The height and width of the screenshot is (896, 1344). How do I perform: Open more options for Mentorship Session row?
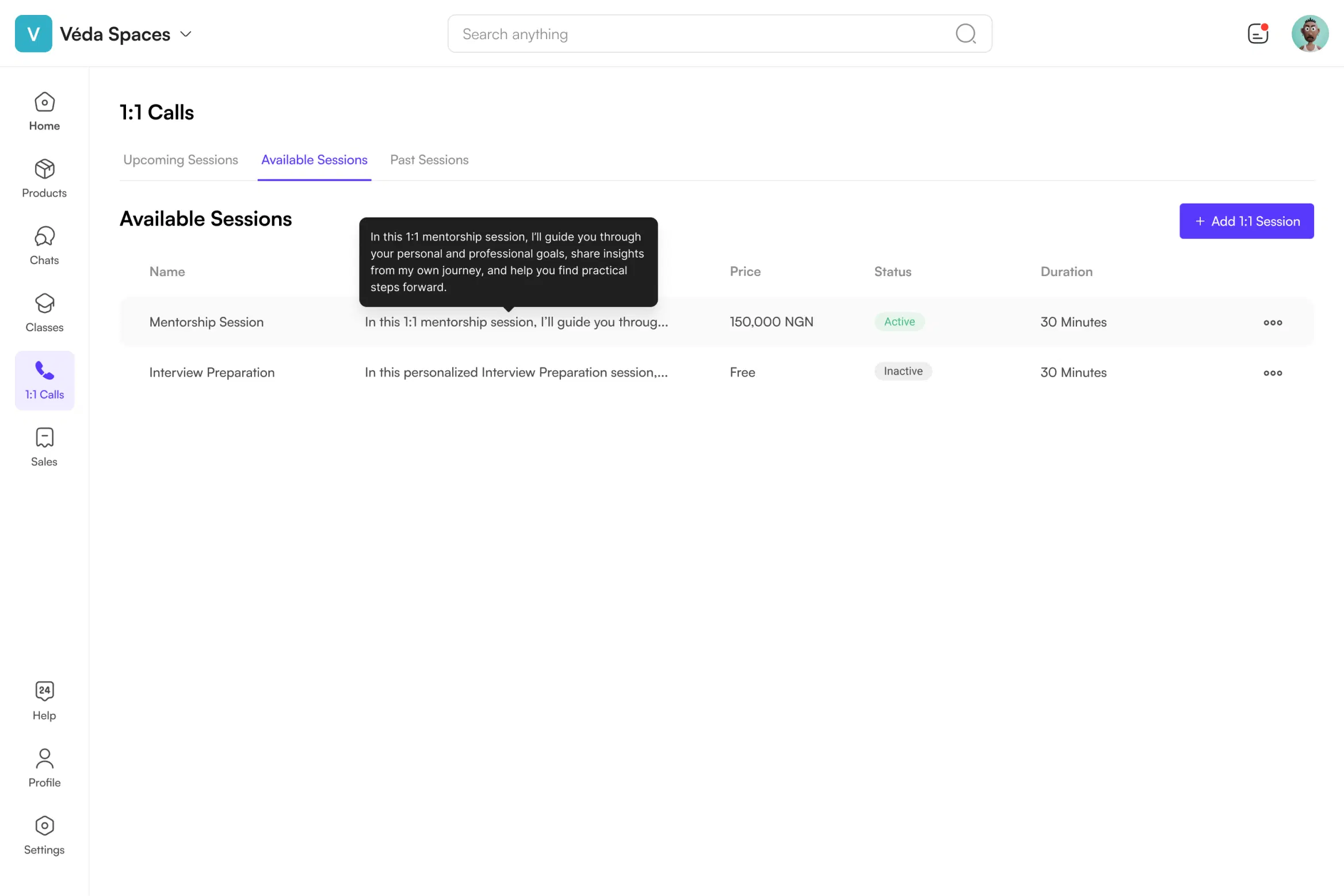[x=1273, y=323]
